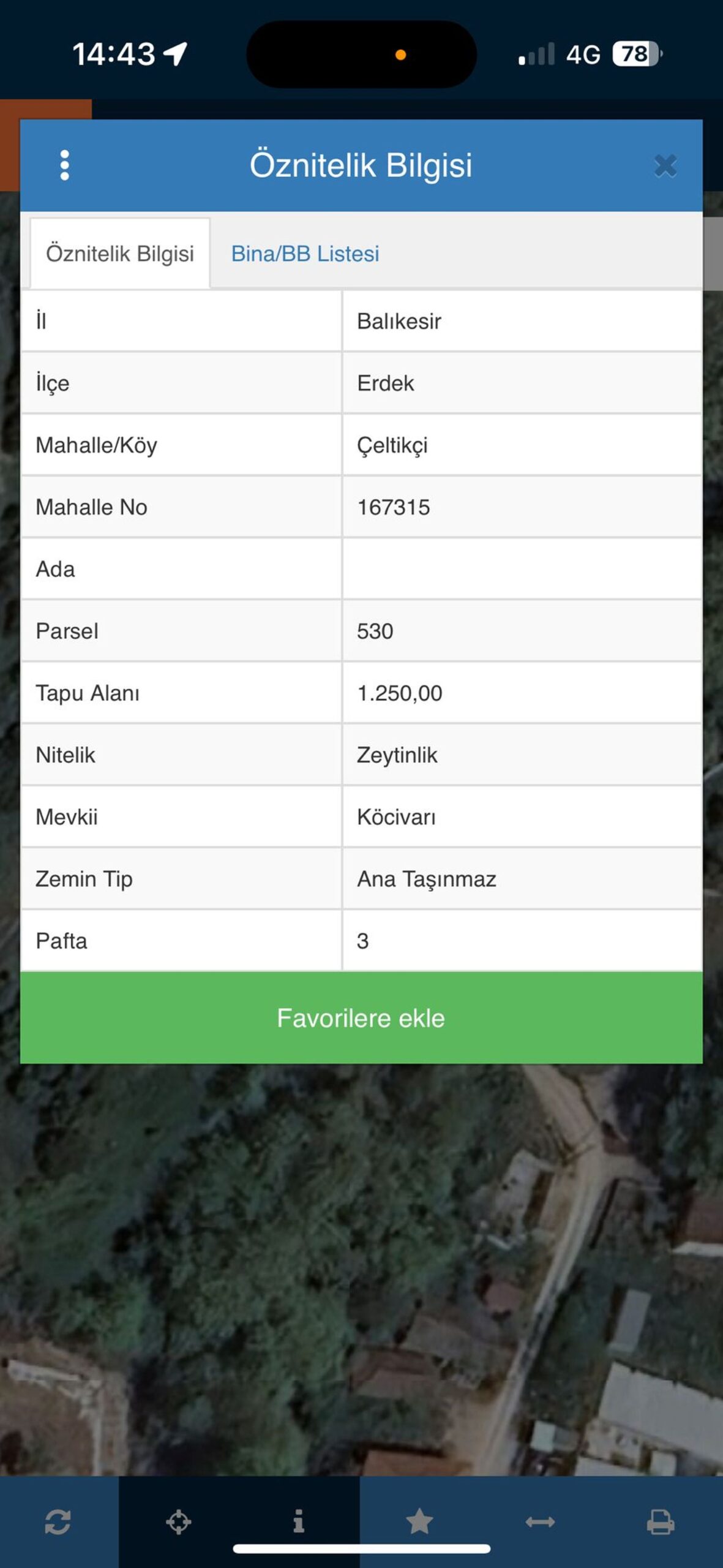
Task: Tap the info icon in bottom toolbar
Action: [x=299, y=1521]
